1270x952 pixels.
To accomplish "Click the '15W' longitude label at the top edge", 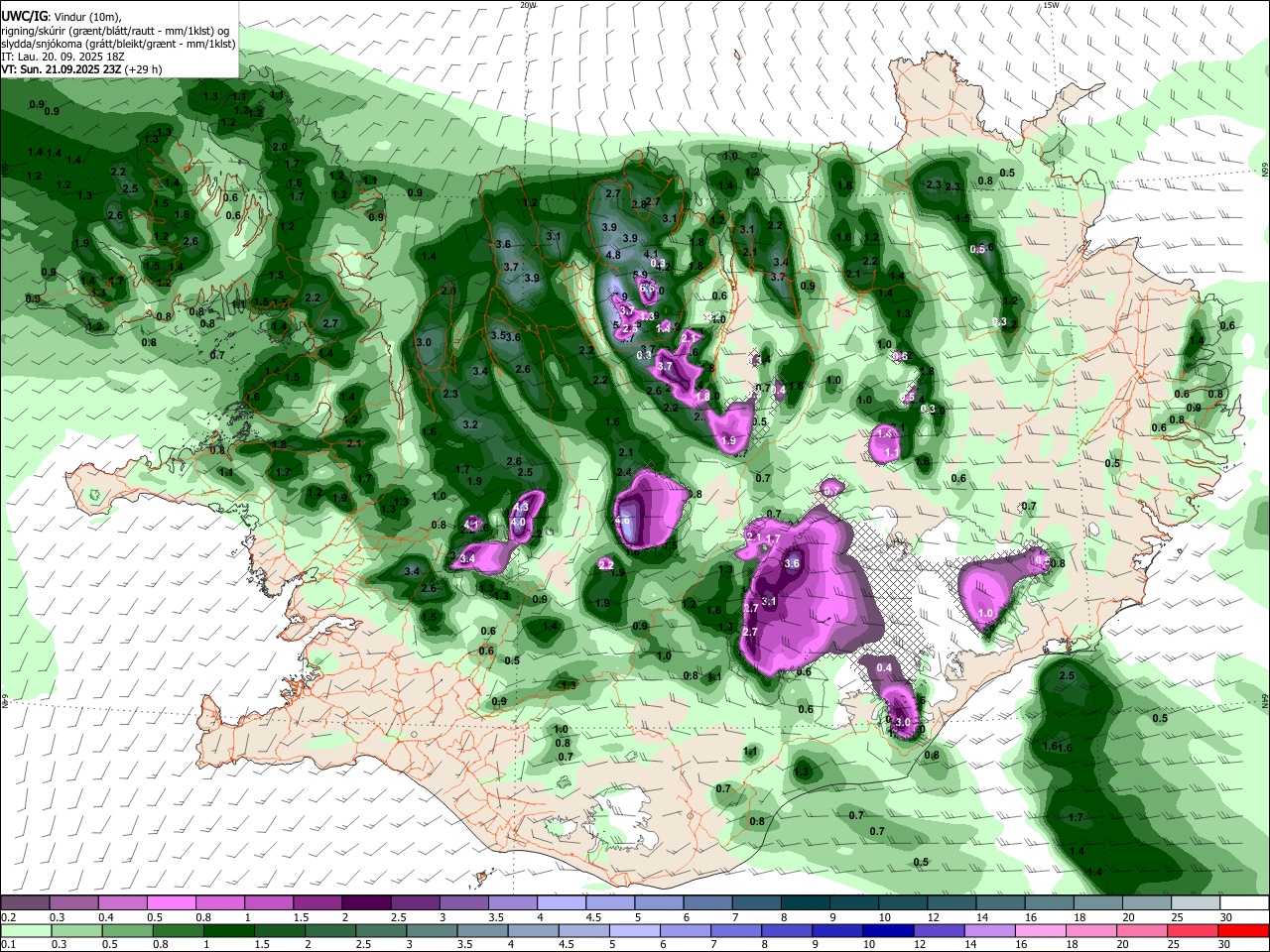I will click(1051, 5).
